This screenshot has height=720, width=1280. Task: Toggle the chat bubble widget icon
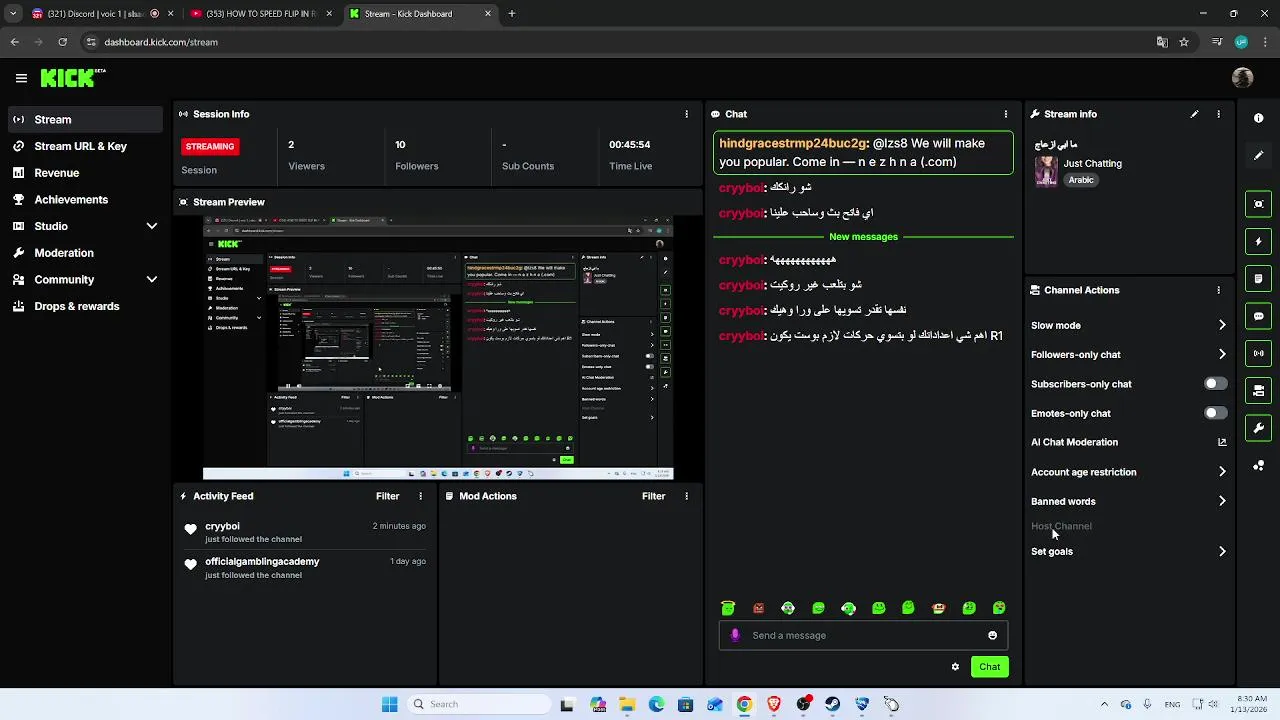[x=1259, y=316]
